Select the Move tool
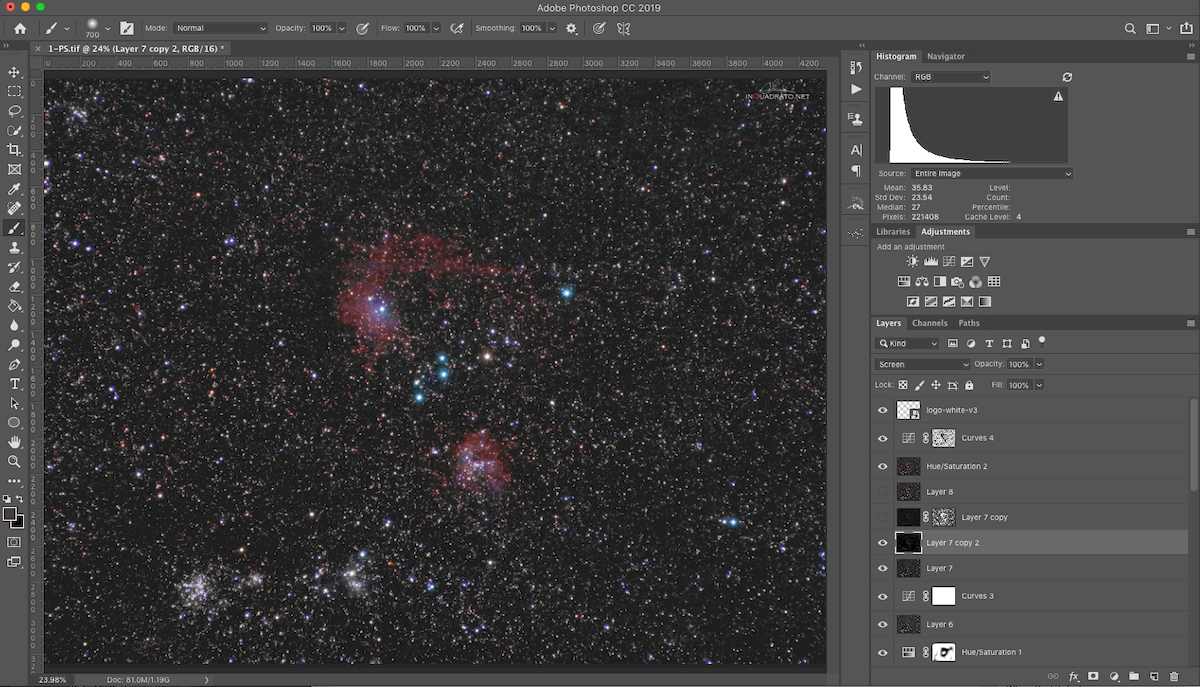The image size is (1200, 687). pyautogui.click(x=14, y=73)
